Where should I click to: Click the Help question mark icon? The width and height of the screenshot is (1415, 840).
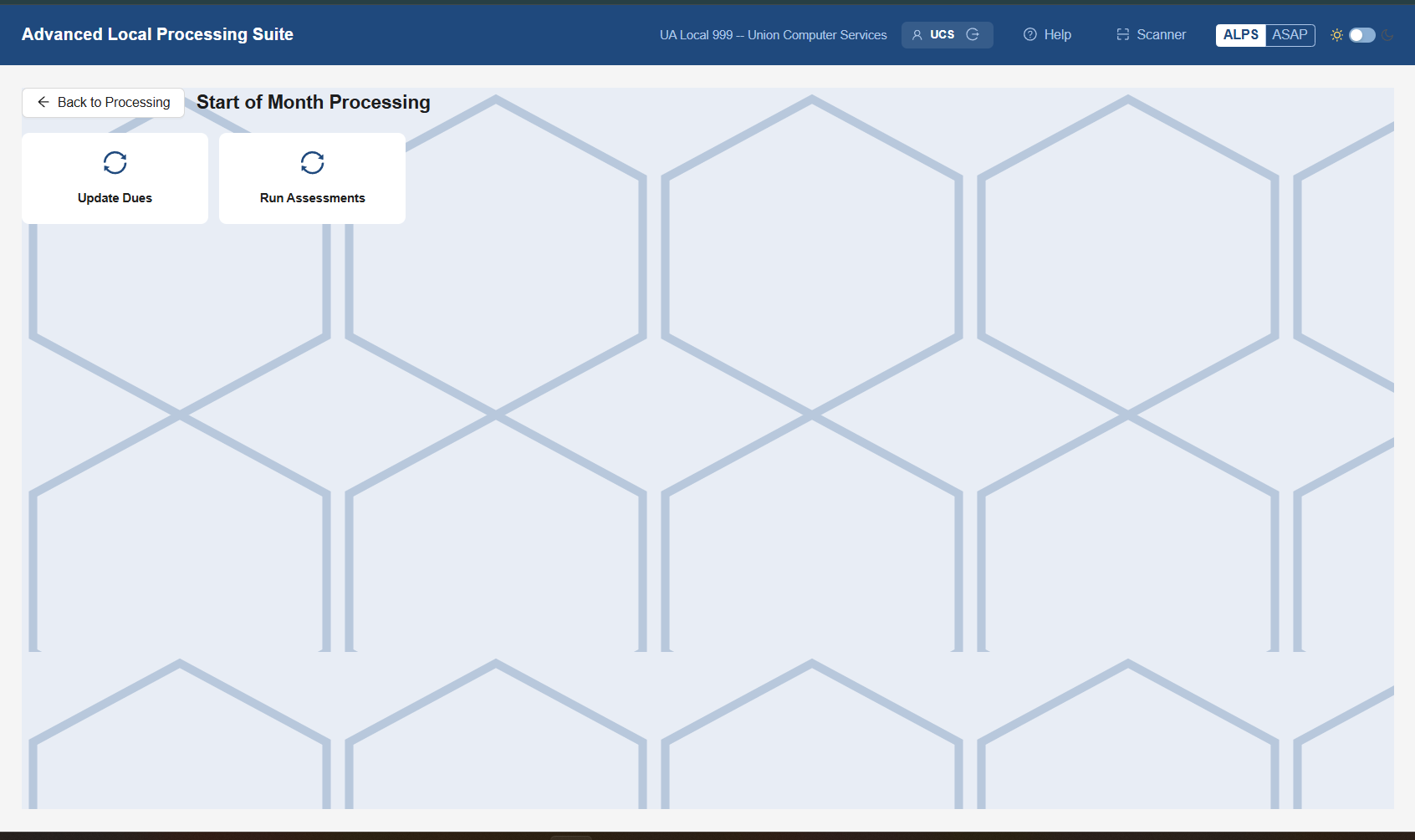point(1030,34)
